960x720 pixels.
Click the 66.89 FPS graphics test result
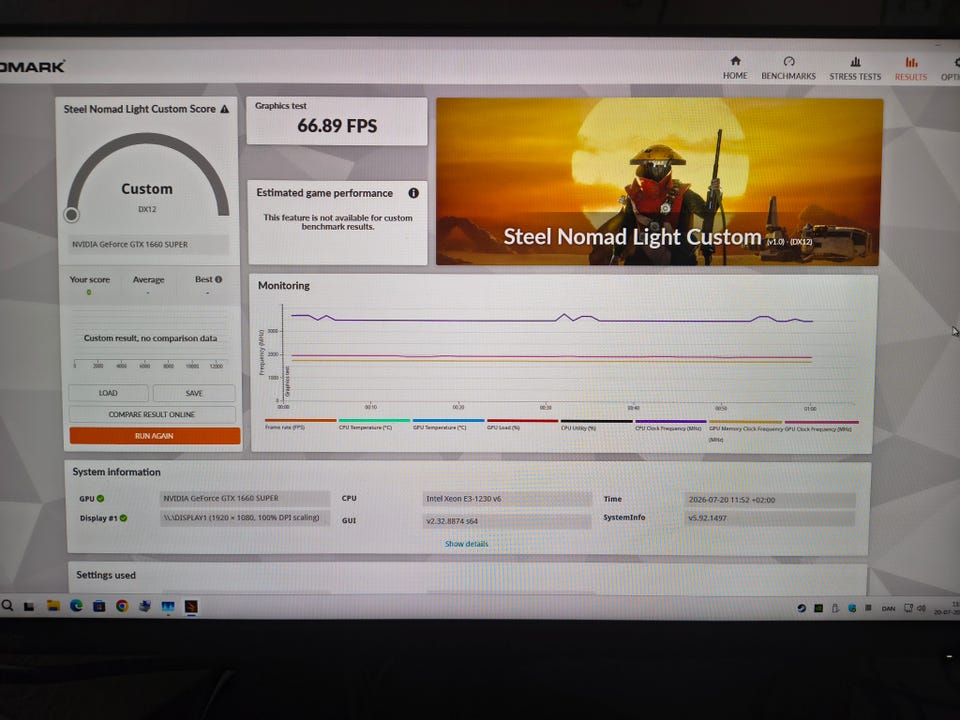[337, 126]
